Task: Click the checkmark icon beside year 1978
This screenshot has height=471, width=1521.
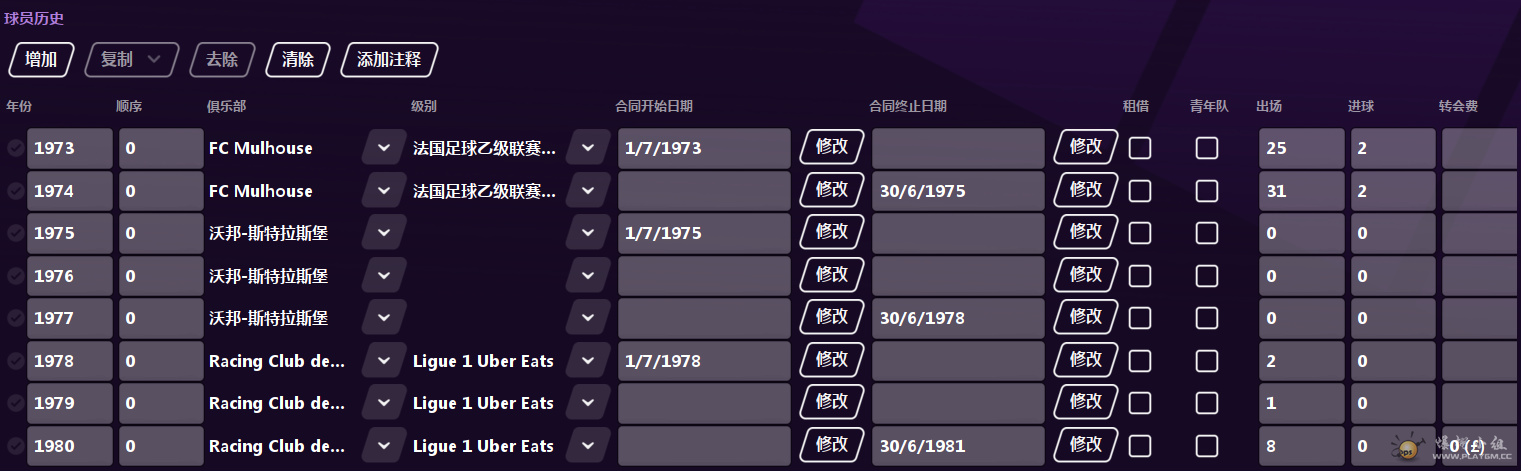Action: point(15,361)
